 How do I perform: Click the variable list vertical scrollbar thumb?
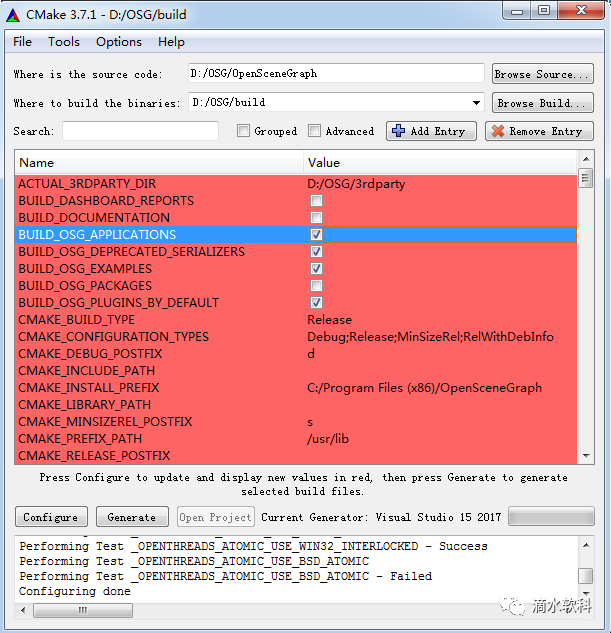pyautogui.click(x=586, y=178)
